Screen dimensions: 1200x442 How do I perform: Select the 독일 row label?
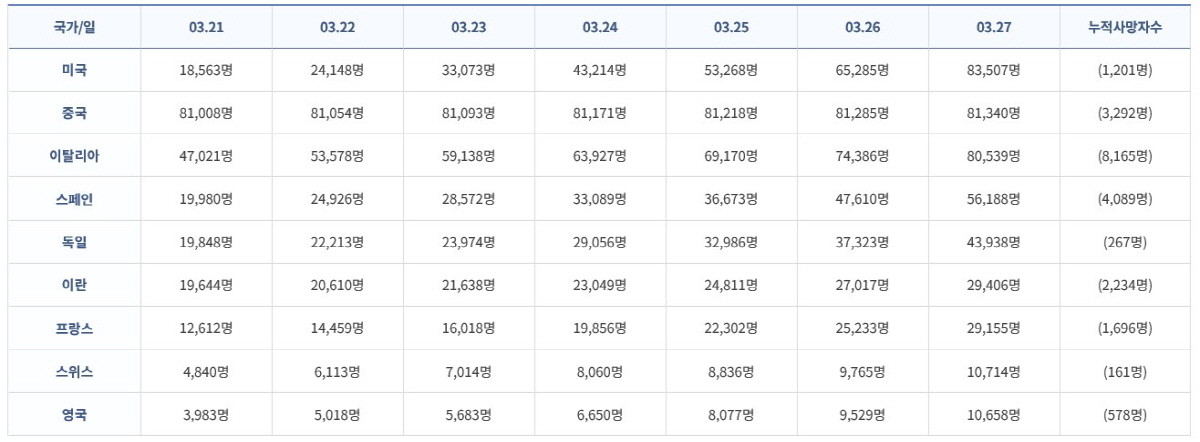(74, 242)
